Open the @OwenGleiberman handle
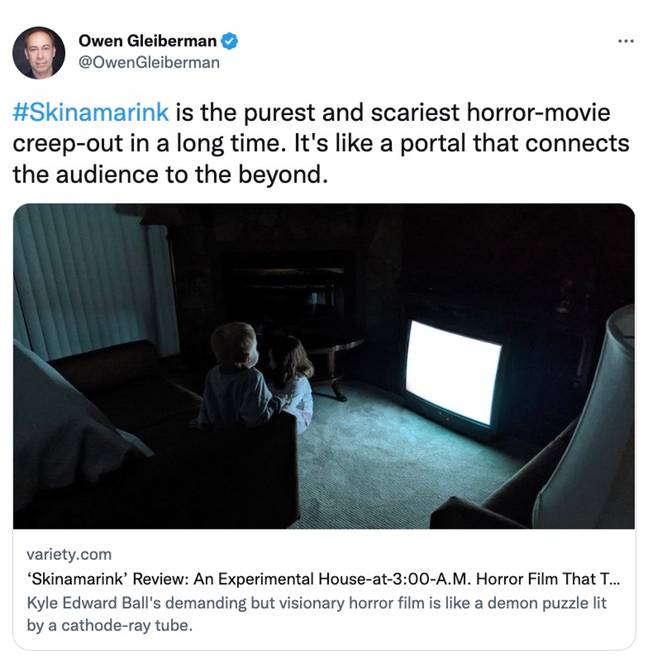This screenshot has height=664, width=648. [x=149, y=63]
